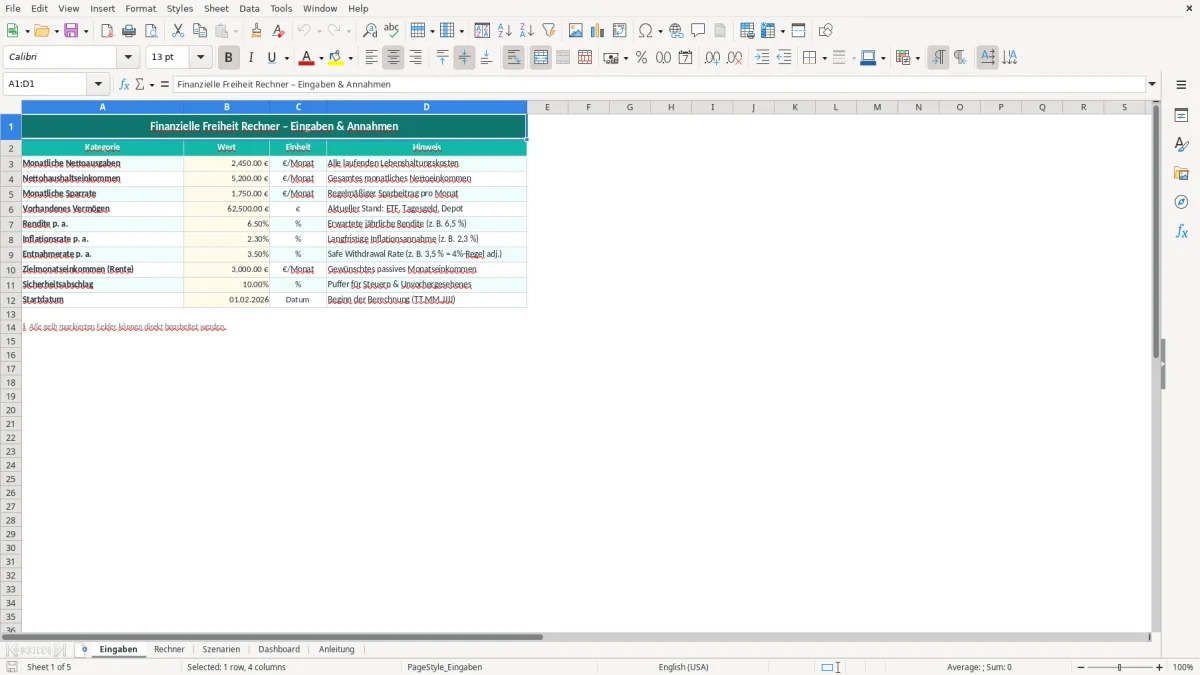Toggle align right
Image resolution: width=1200 pixels, height=675 pixels.
[x=415, y=58]
